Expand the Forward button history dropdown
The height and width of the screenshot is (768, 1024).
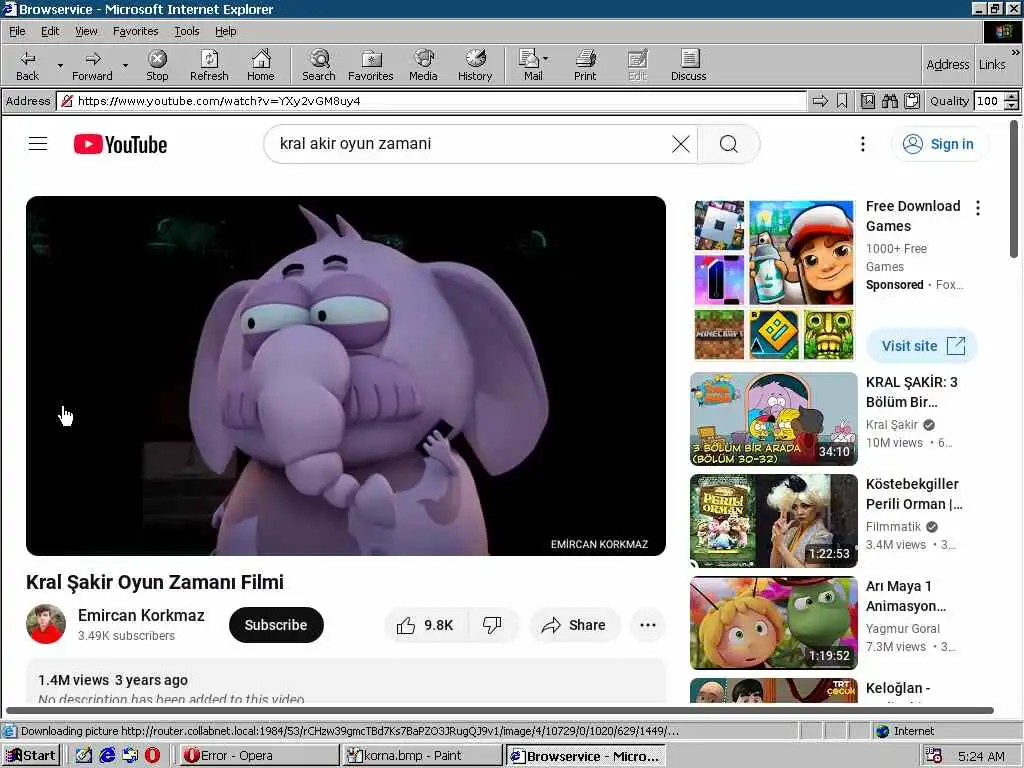pos(125,65)
